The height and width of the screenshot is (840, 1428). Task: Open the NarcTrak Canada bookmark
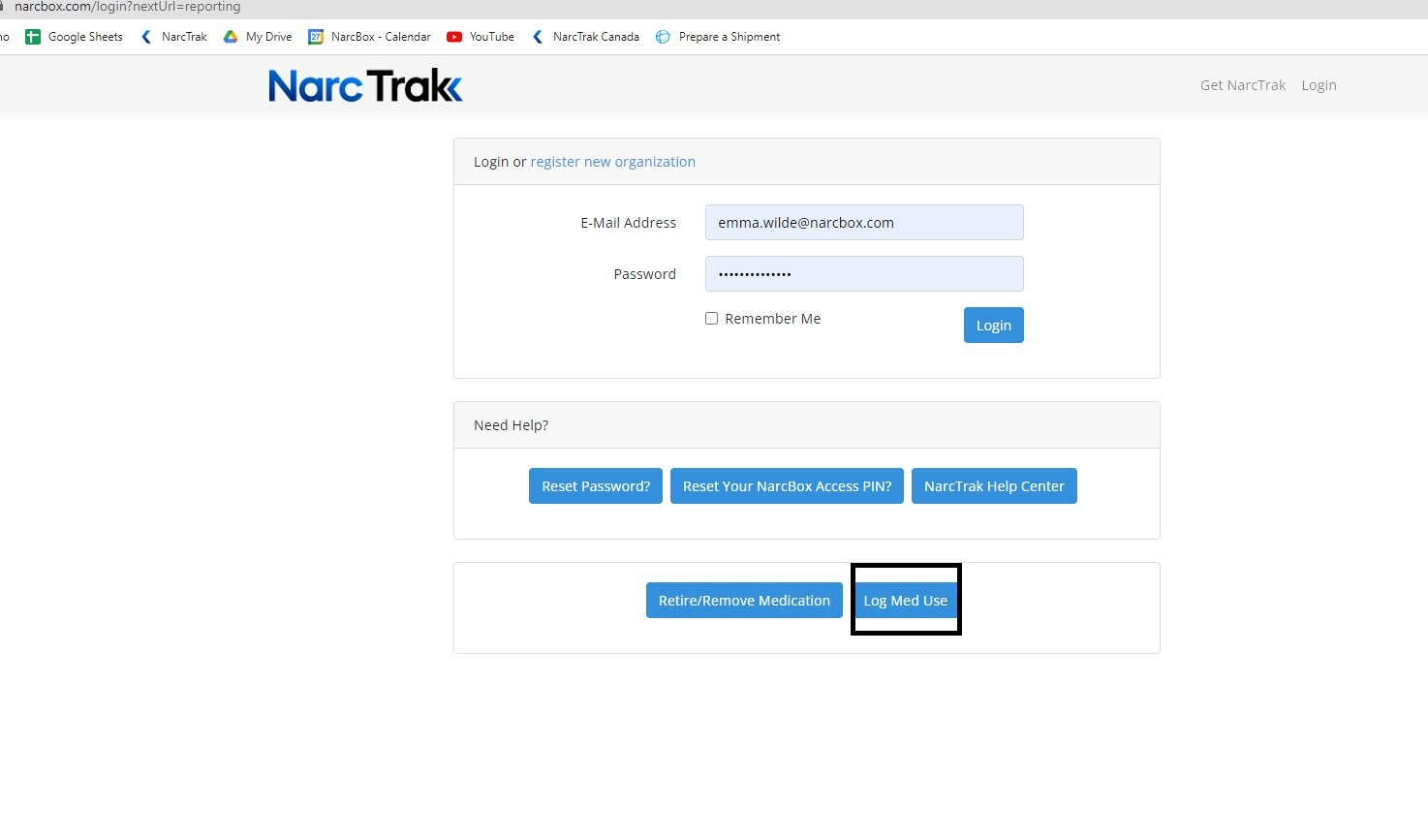click(585, 37)
